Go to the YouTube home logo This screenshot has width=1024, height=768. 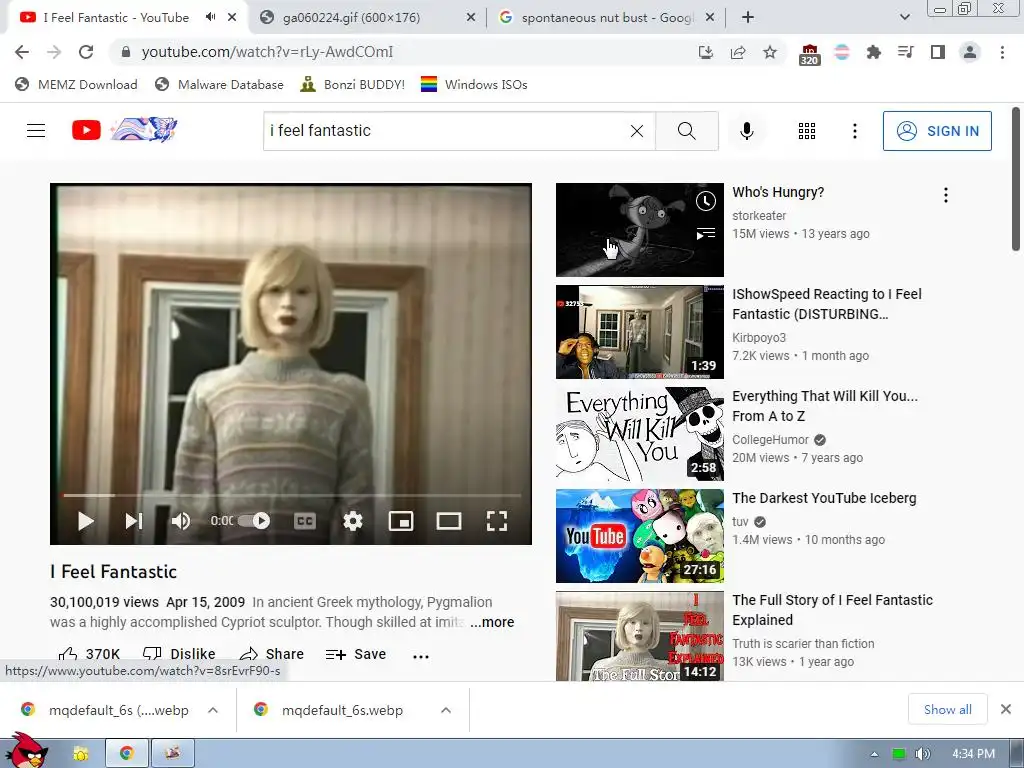click(124, 130)
